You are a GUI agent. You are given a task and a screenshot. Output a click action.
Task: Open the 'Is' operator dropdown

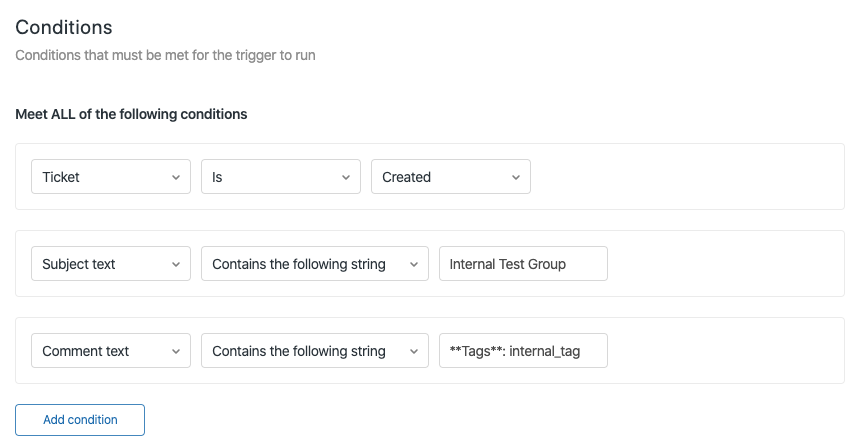coord(280,177)
